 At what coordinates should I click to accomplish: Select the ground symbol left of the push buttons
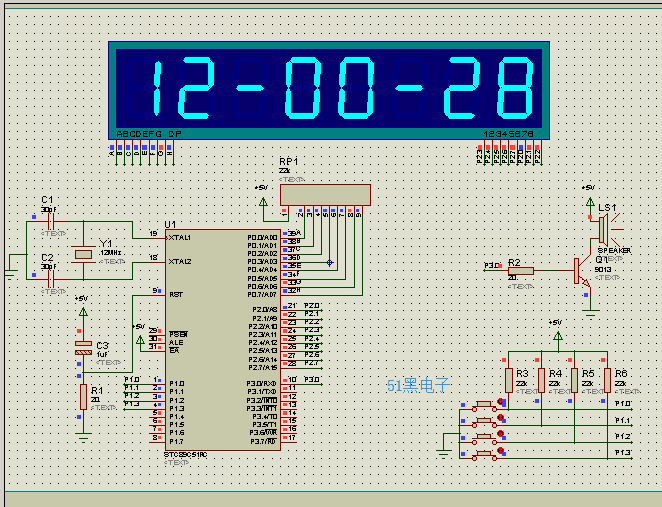[444, 454]
